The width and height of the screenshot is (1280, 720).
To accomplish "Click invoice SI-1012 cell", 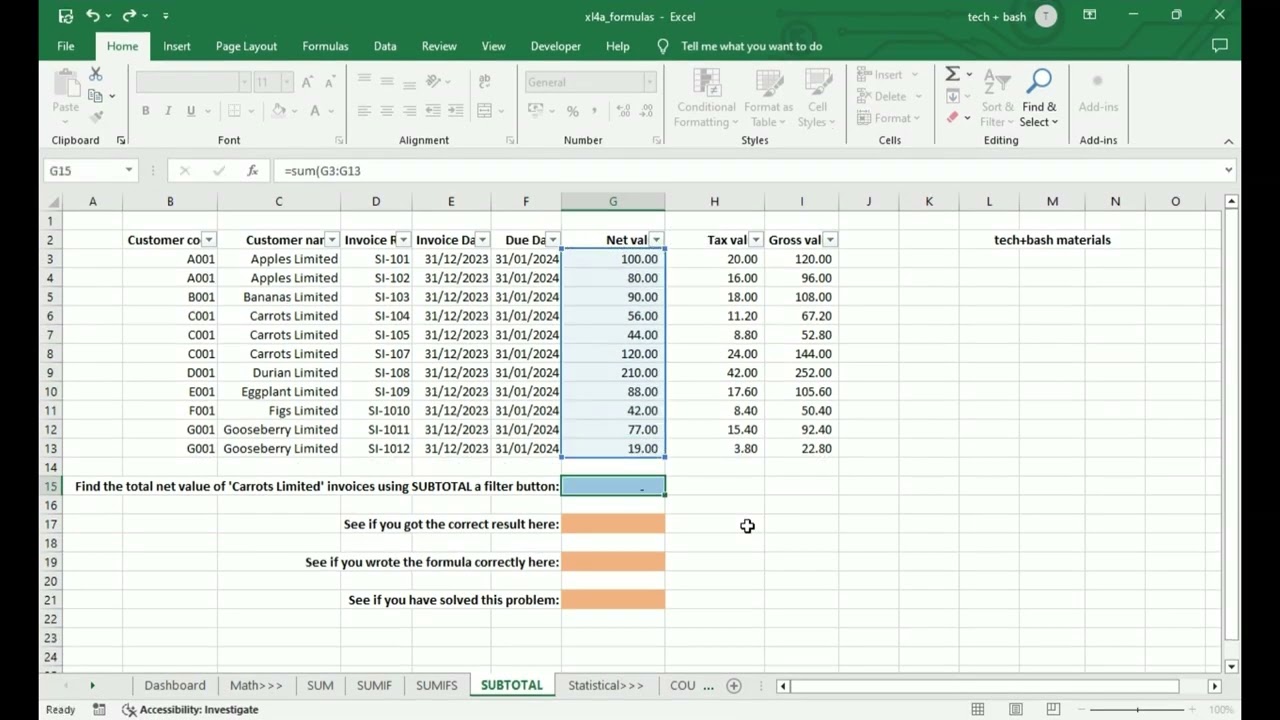I will pos(376,449).
